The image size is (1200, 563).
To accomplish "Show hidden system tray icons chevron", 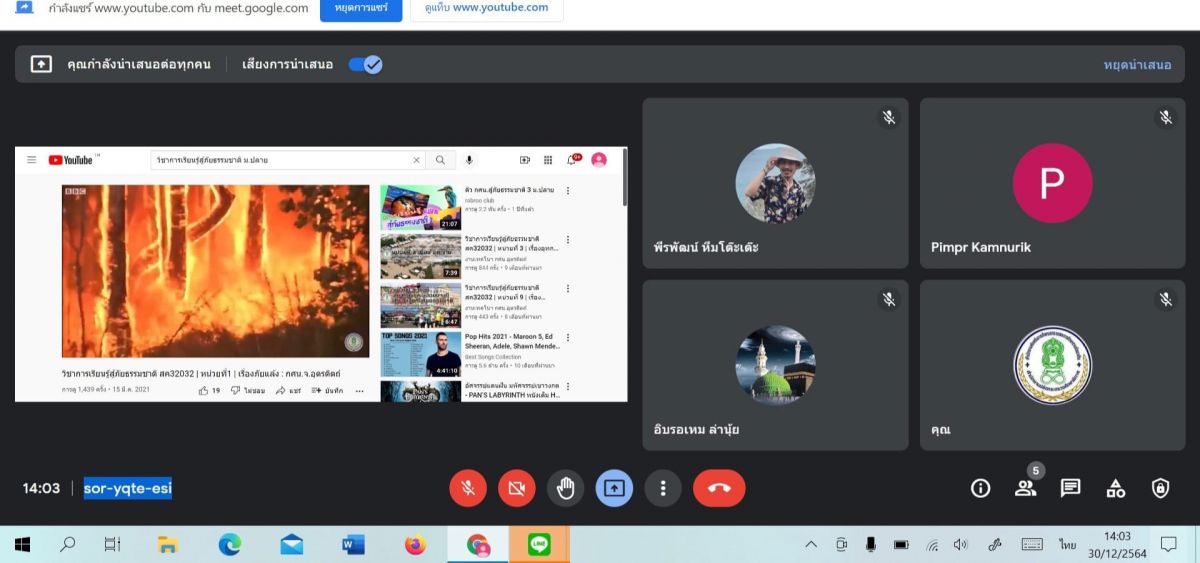I will pos(811,545).
